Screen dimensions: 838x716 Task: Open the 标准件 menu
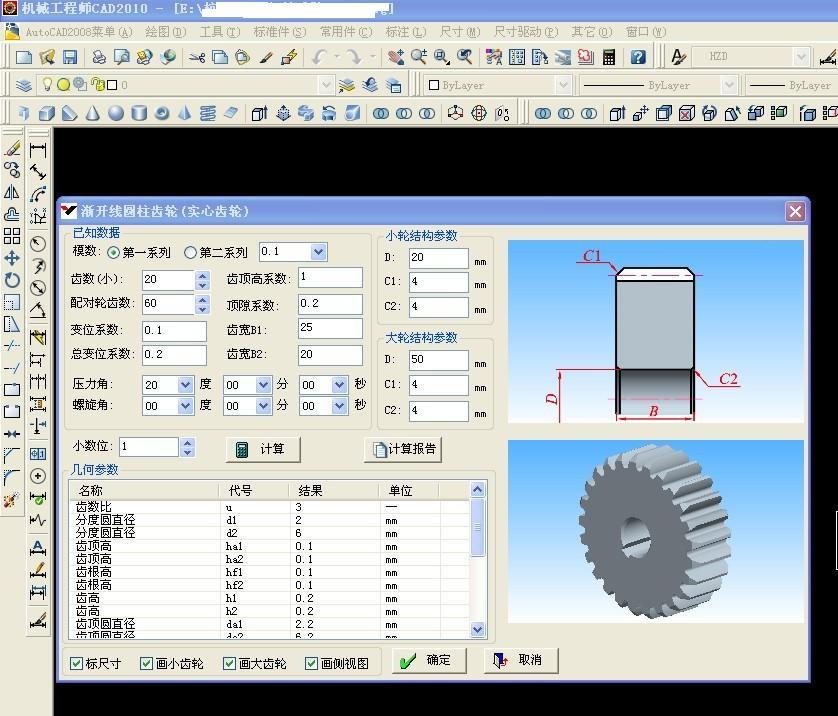(279, 32)
